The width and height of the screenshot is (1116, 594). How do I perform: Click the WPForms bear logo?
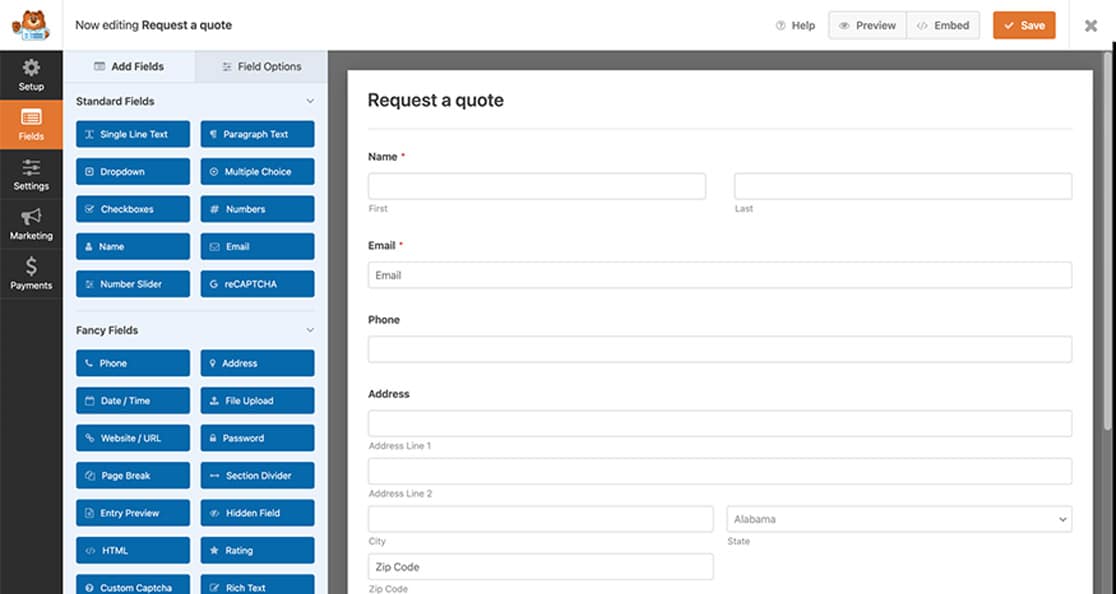[31, 25]
